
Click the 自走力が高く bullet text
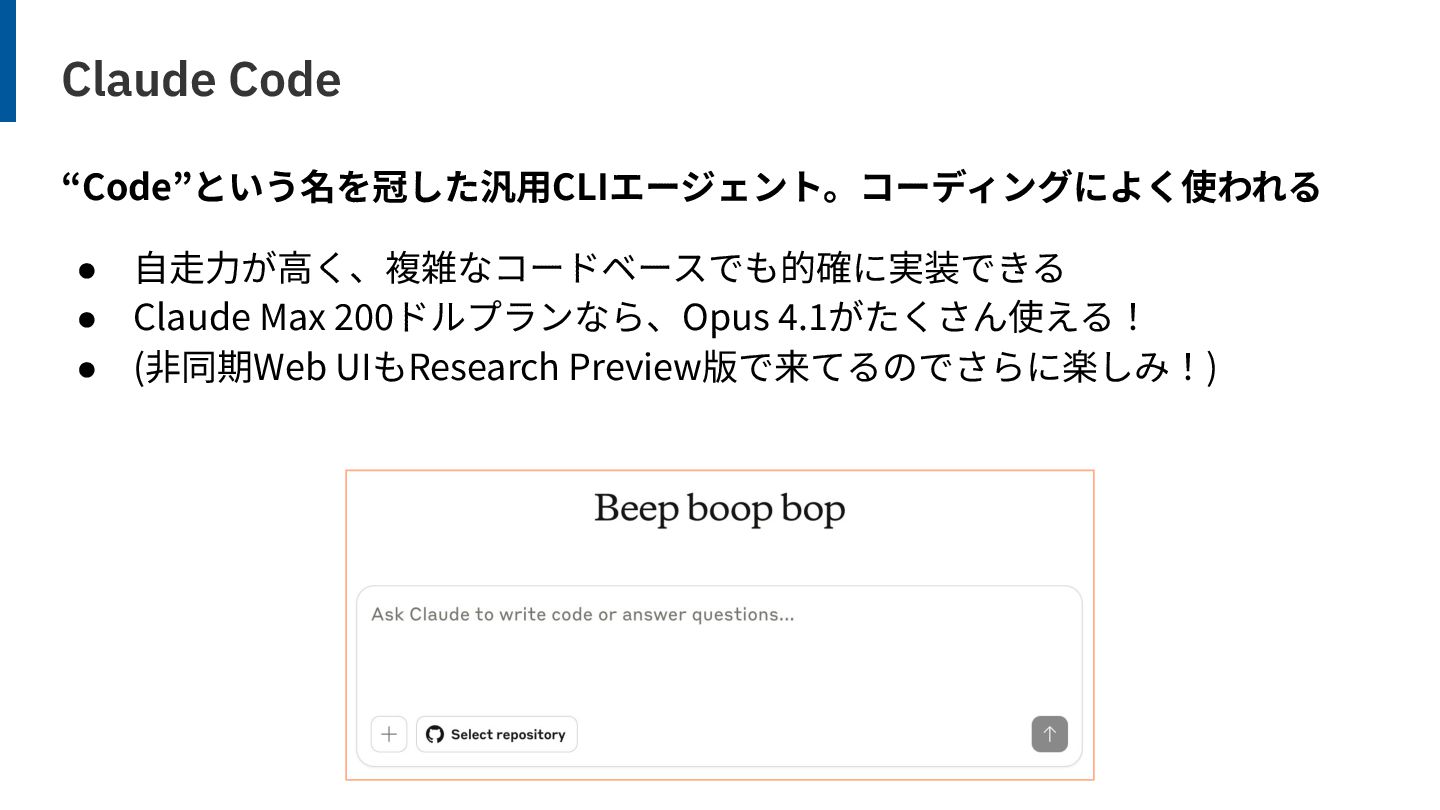click(599, 268)
